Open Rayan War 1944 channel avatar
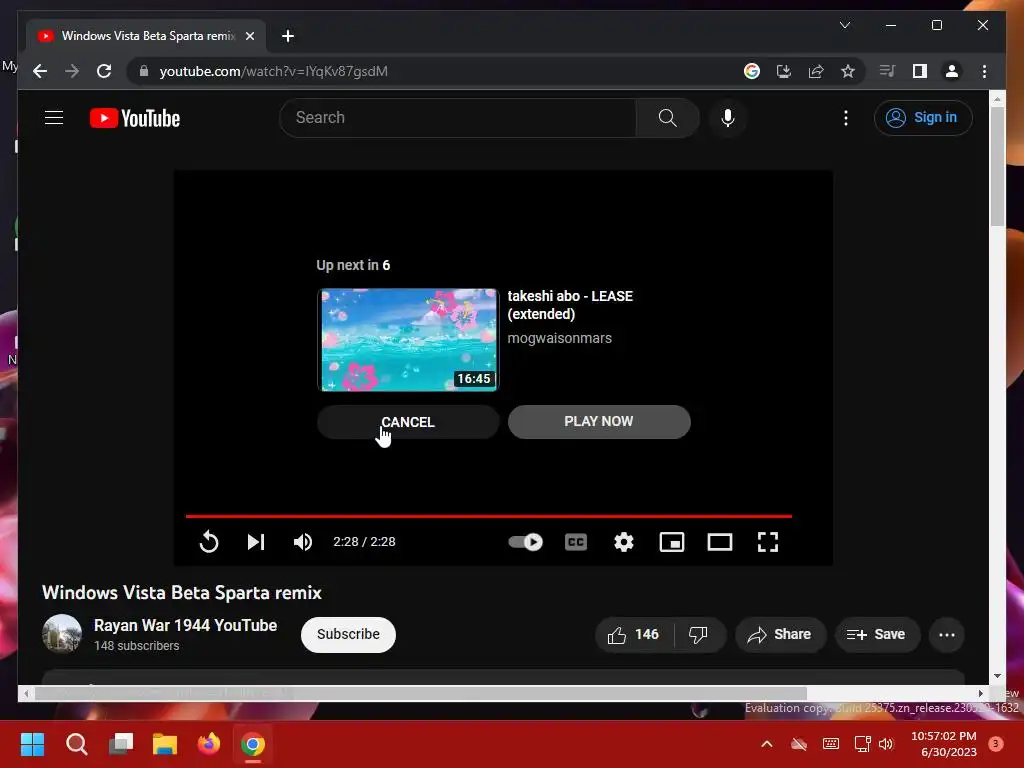Screen dimensions: 1024x768 (62, 633)
